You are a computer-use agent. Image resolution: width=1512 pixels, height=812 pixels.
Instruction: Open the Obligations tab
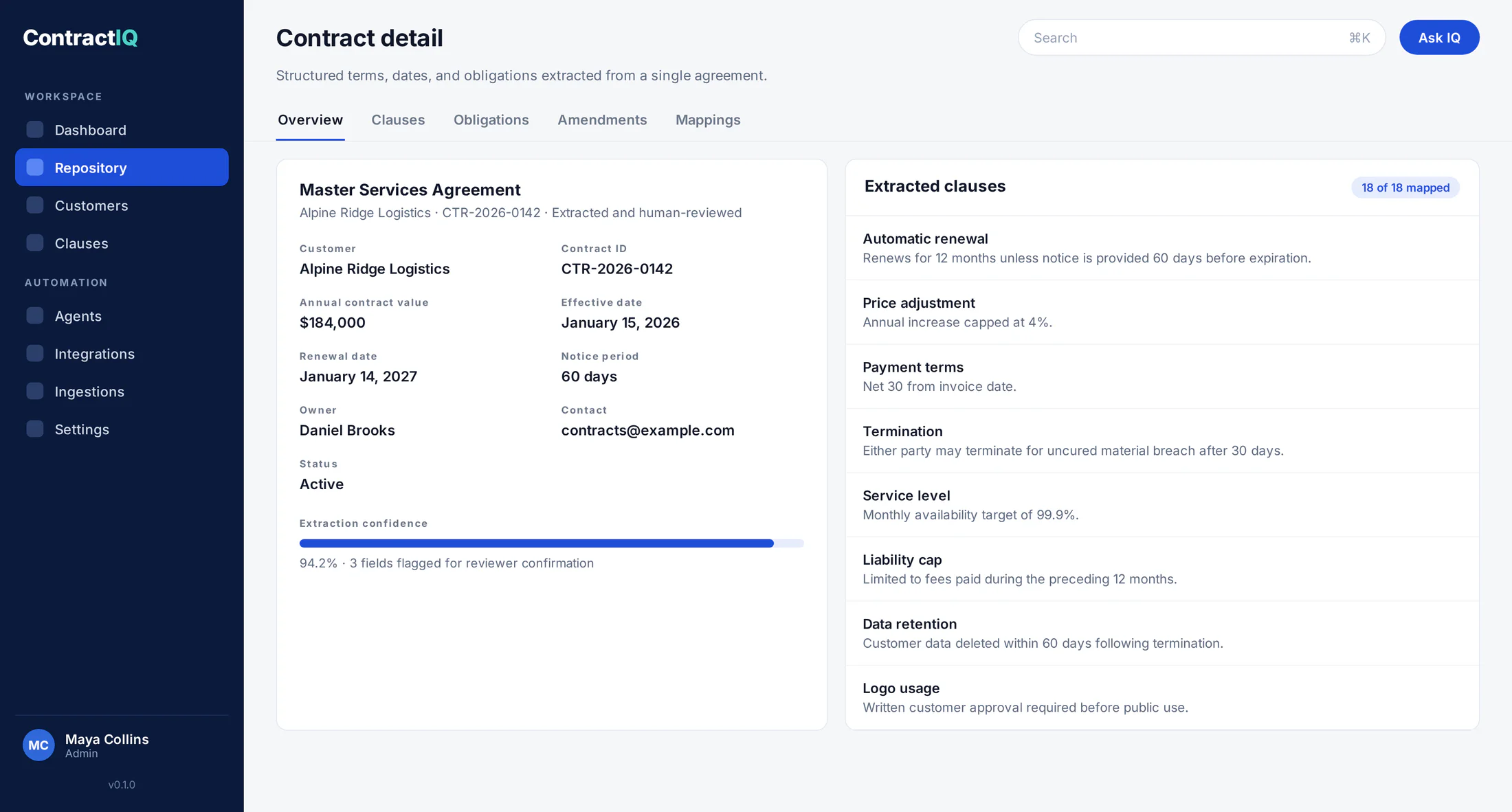tap(491, 120)
